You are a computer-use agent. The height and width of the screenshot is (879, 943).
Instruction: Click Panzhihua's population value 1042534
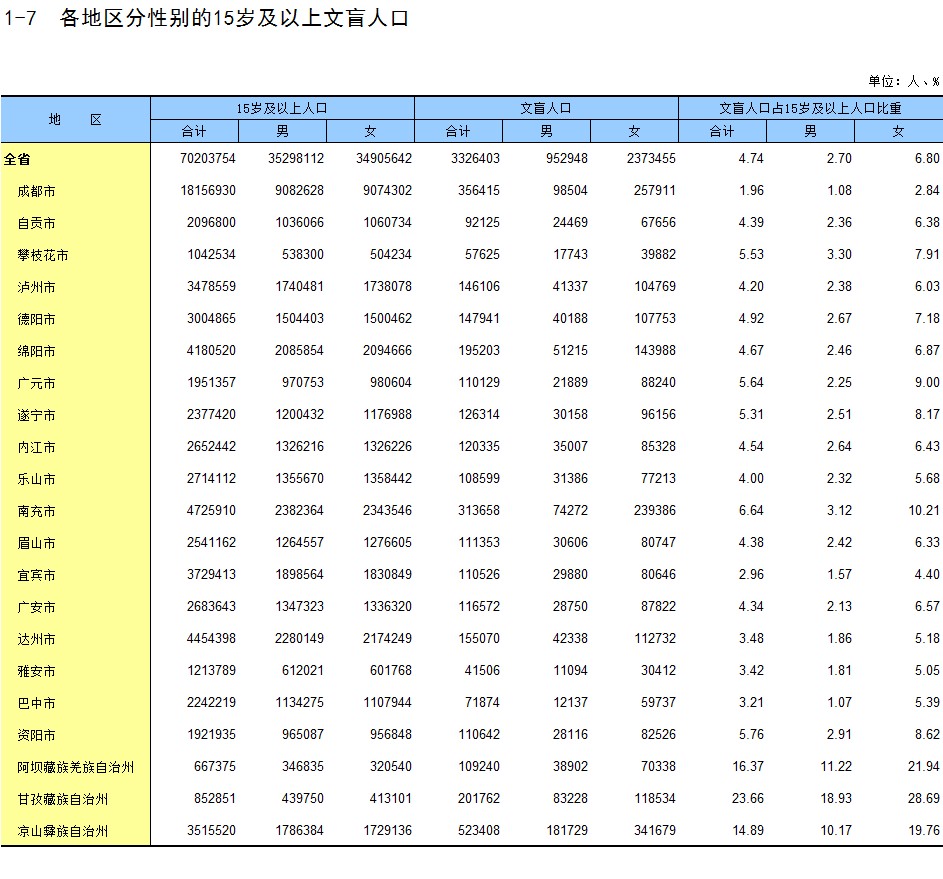211,254
